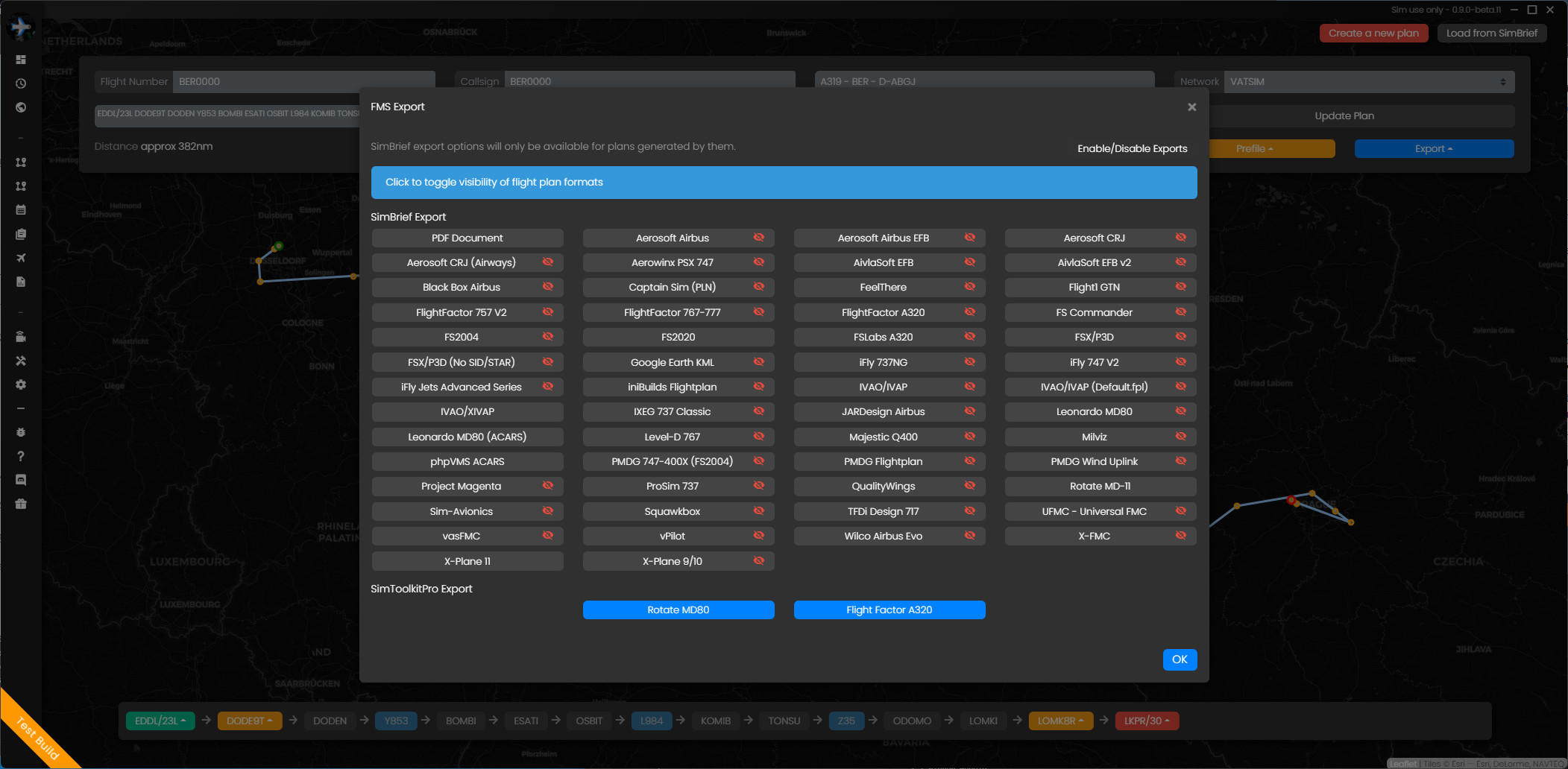Click the route icon directly above the calendar icon

click(21, 186)
